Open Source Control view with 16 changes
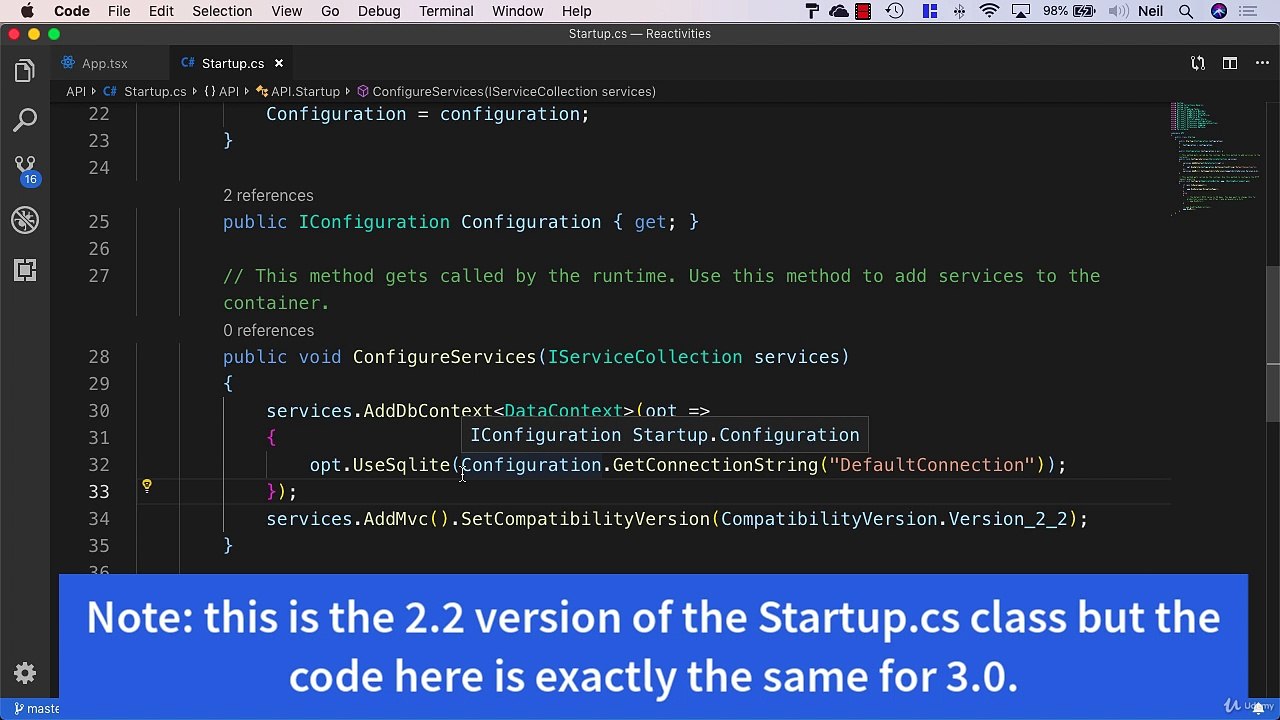This screenshot has width=1280, height=720. coord(25,170)
